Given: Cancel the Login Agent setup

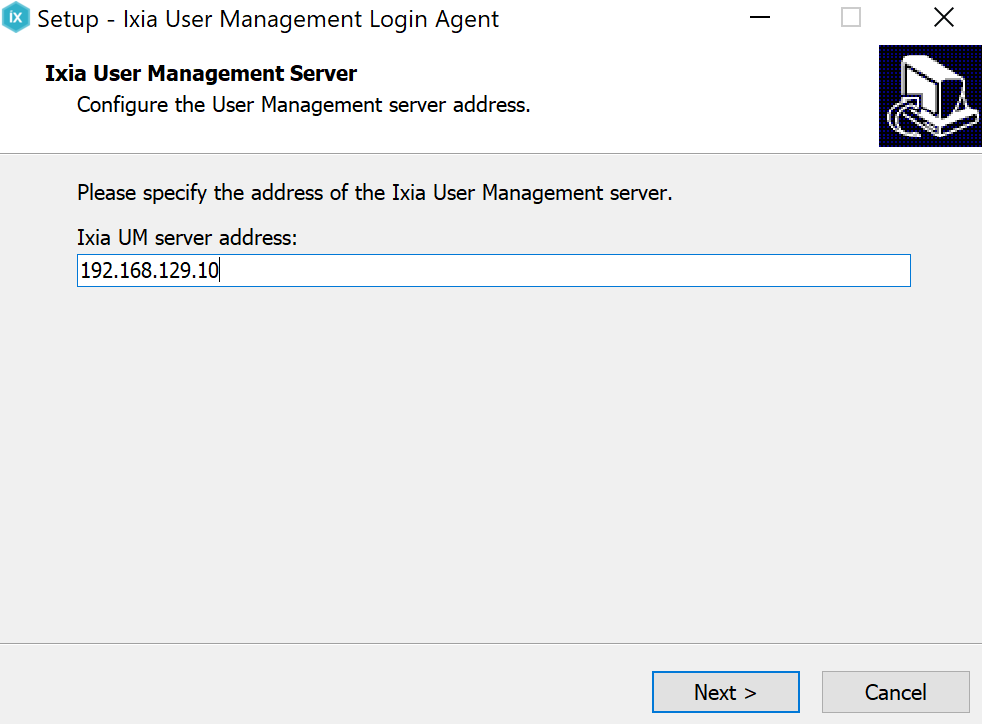Looking at the screenshot, I should [895, 692].
